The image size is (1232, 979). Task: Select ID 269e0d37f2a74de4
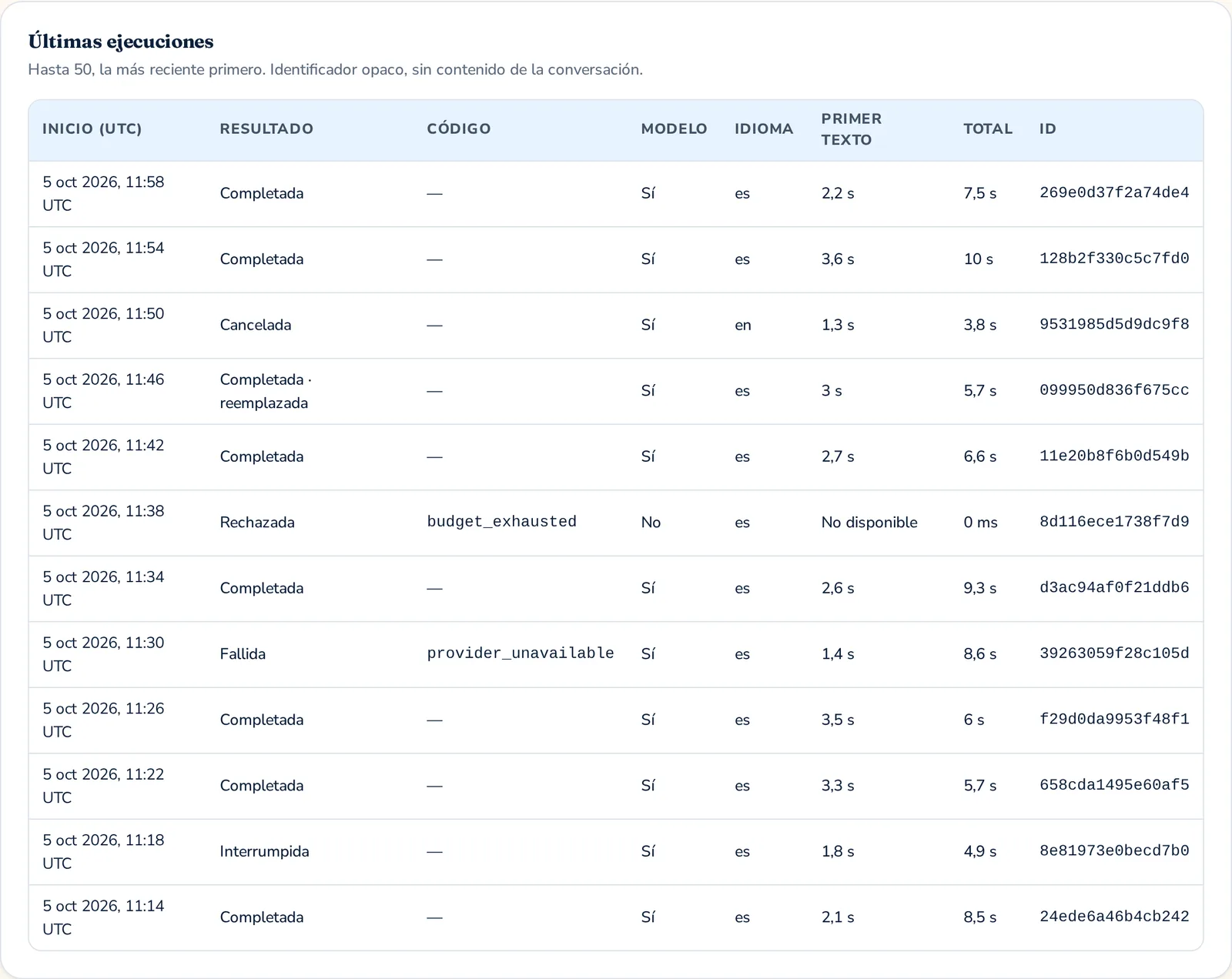click(1114, 193)
